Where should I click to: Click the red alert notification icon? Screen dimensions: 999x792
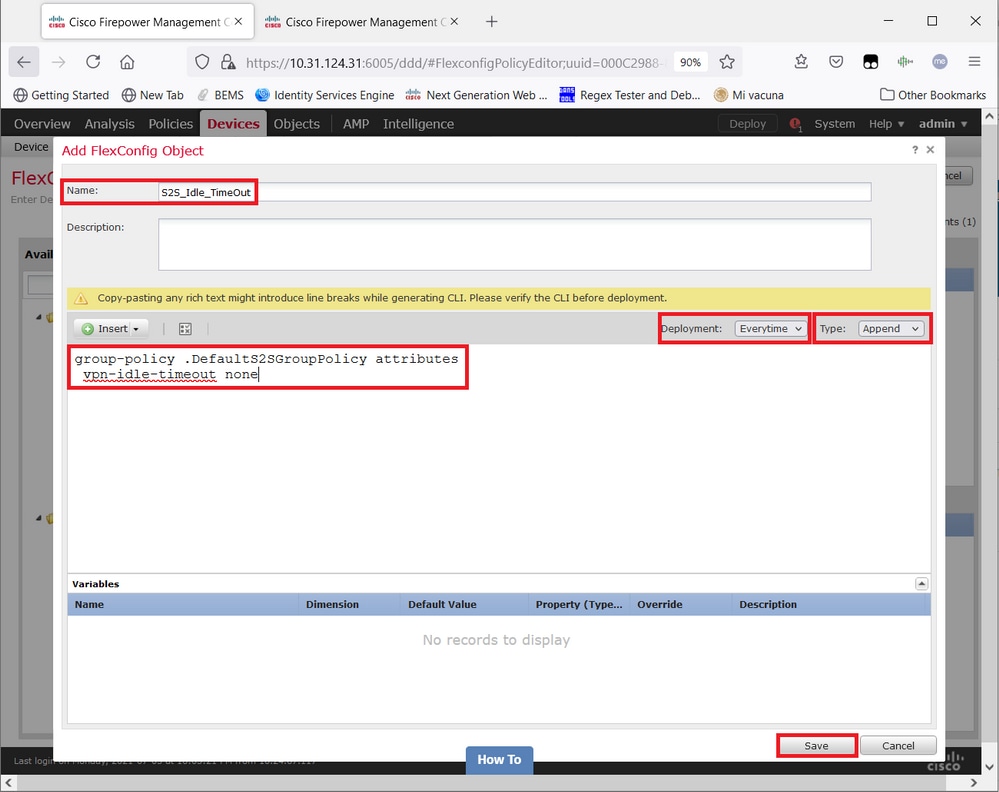point(795,124)
